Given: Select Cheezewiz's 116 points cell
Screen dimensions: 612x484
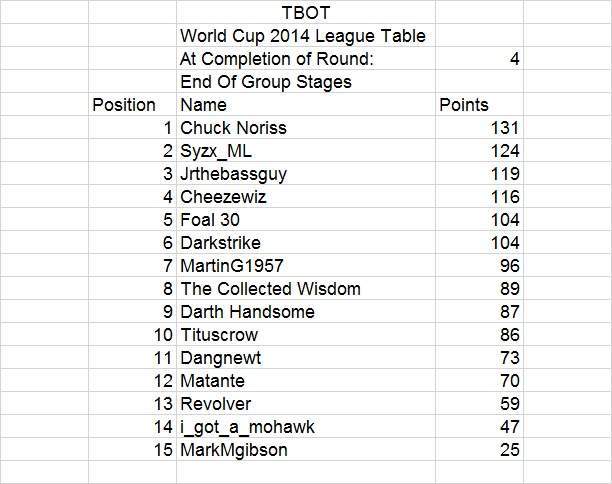Looking at the screenshot, I should [479, 196].
